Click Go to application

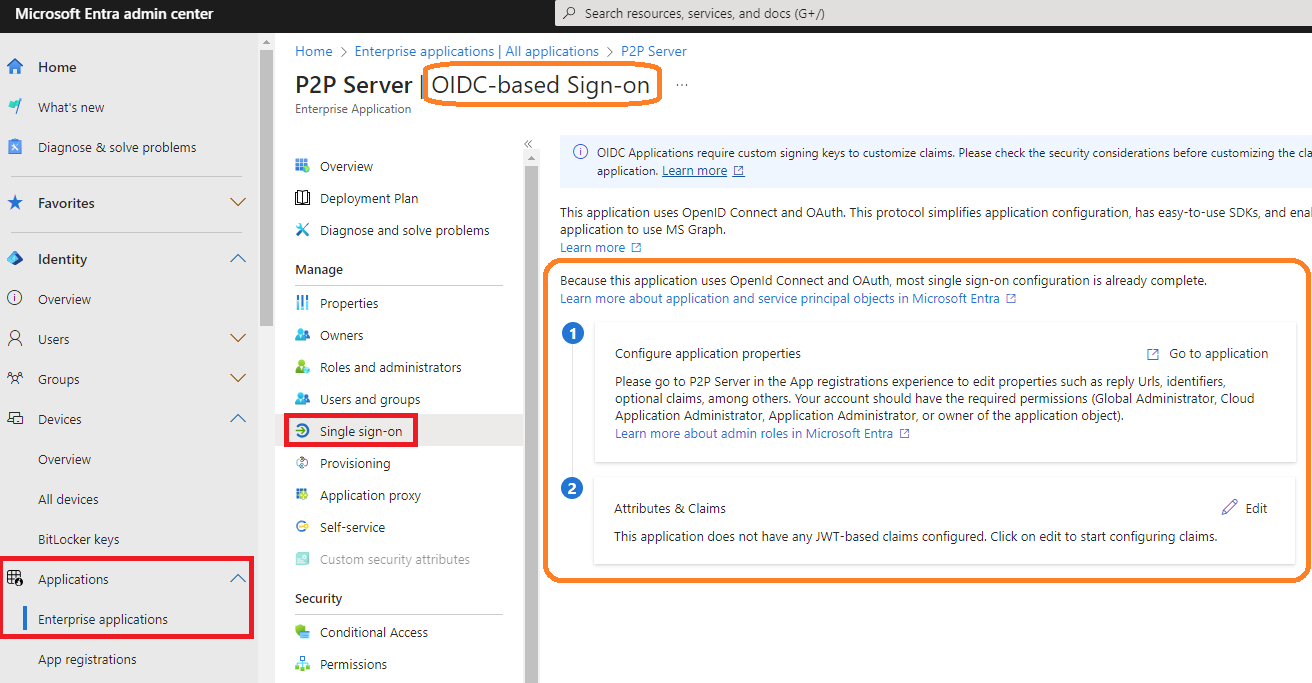click(1217, 353)
